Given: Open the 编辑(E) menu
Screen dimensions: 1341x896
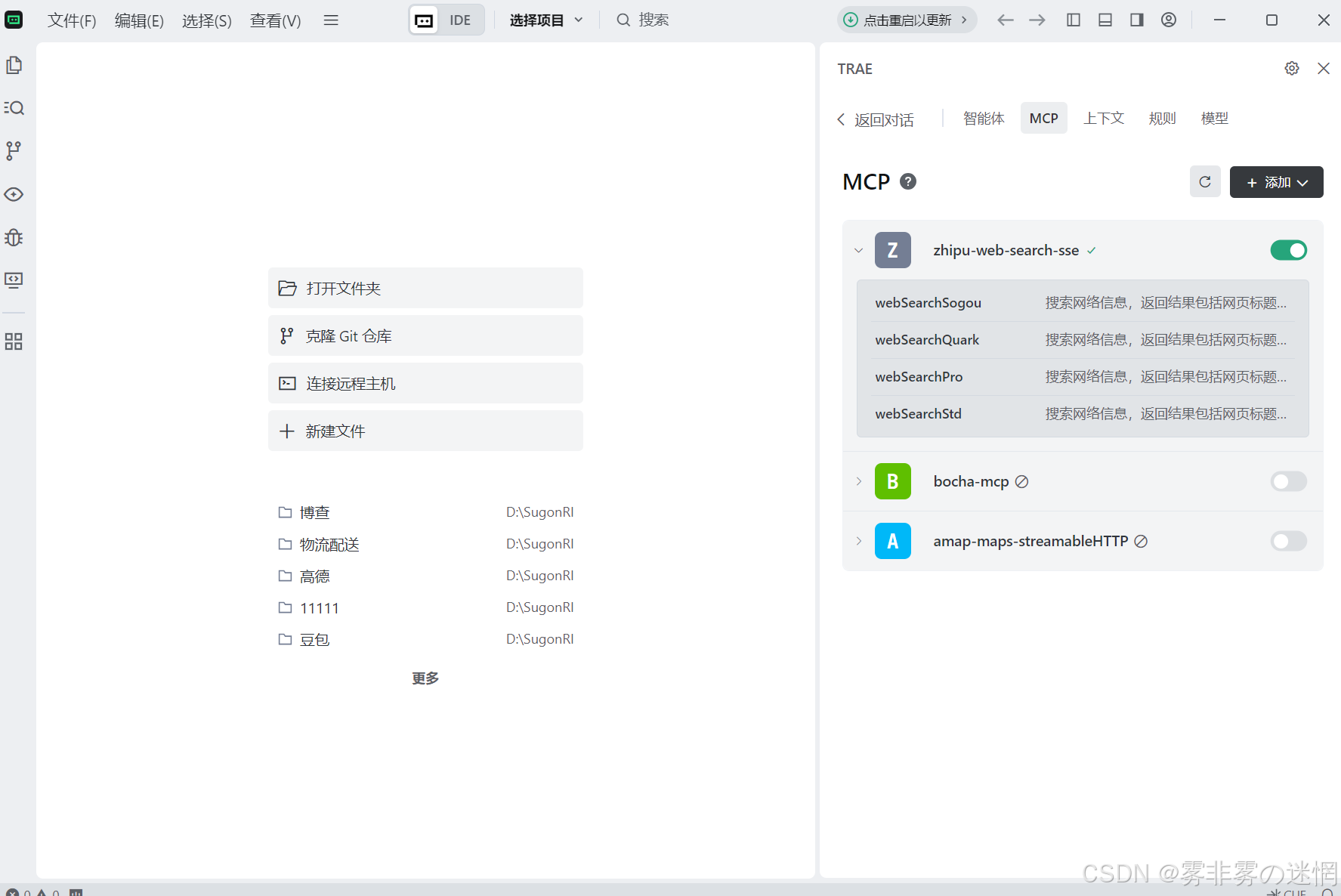Looking at the screenshot, I should coord(139,20).
